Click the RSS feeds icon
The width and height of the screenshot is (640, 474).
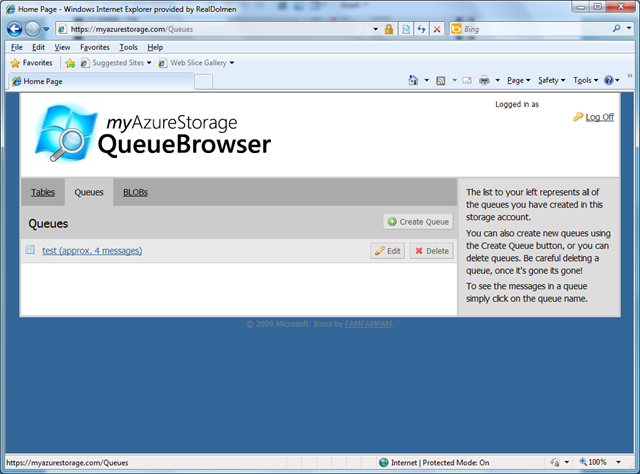point(441,80)
